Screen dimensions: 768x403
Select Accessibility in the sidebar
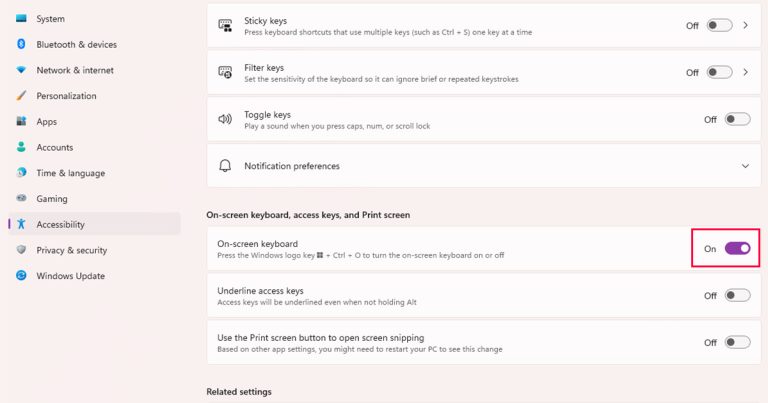point(60,224)
